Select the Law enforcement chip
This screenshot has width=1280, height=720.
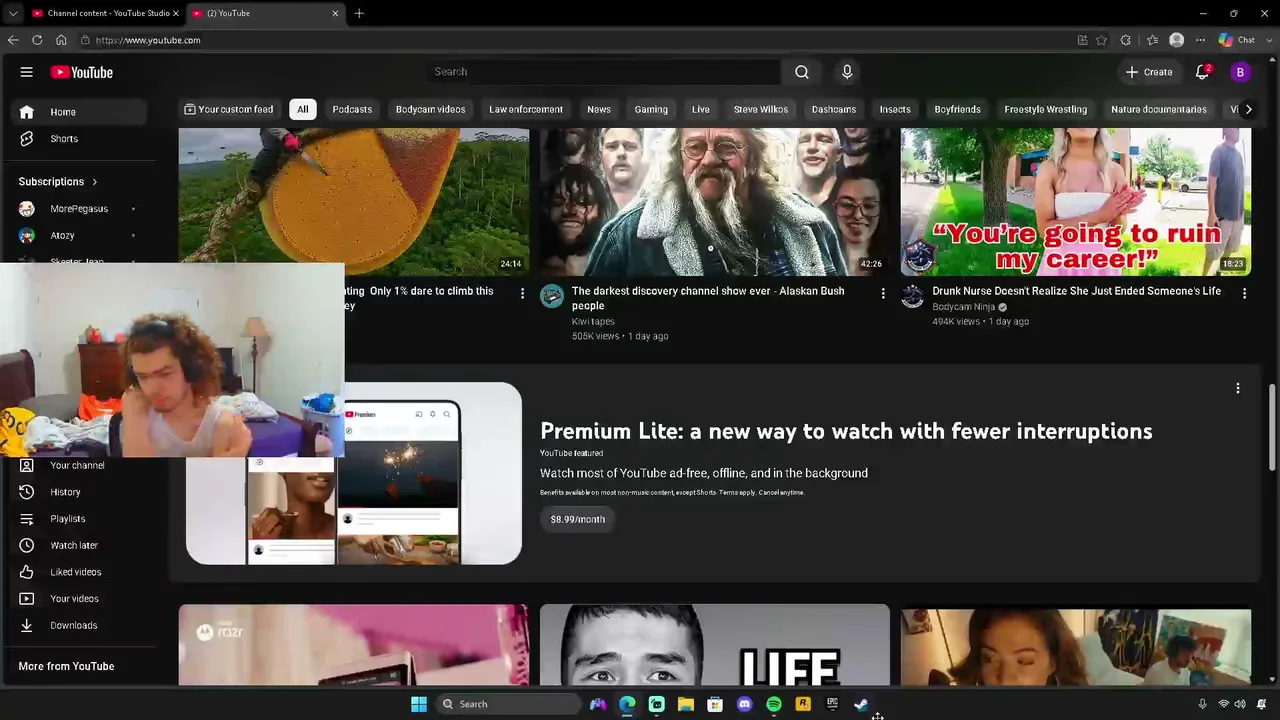pos(526,109)
